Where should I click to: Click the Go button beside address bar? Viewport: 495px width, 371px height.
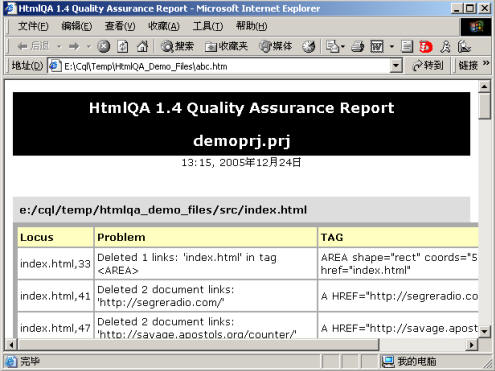428,66
